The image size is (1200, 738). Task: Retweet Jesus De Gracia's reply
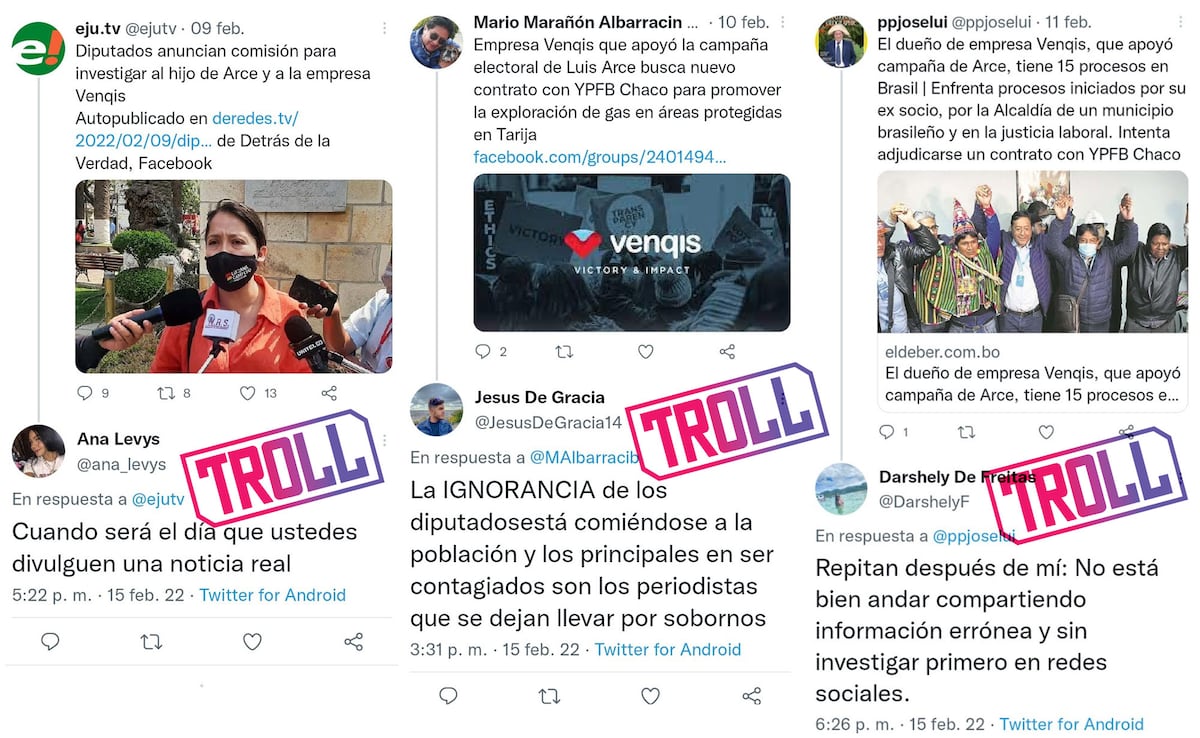click(x=549, y=695)
